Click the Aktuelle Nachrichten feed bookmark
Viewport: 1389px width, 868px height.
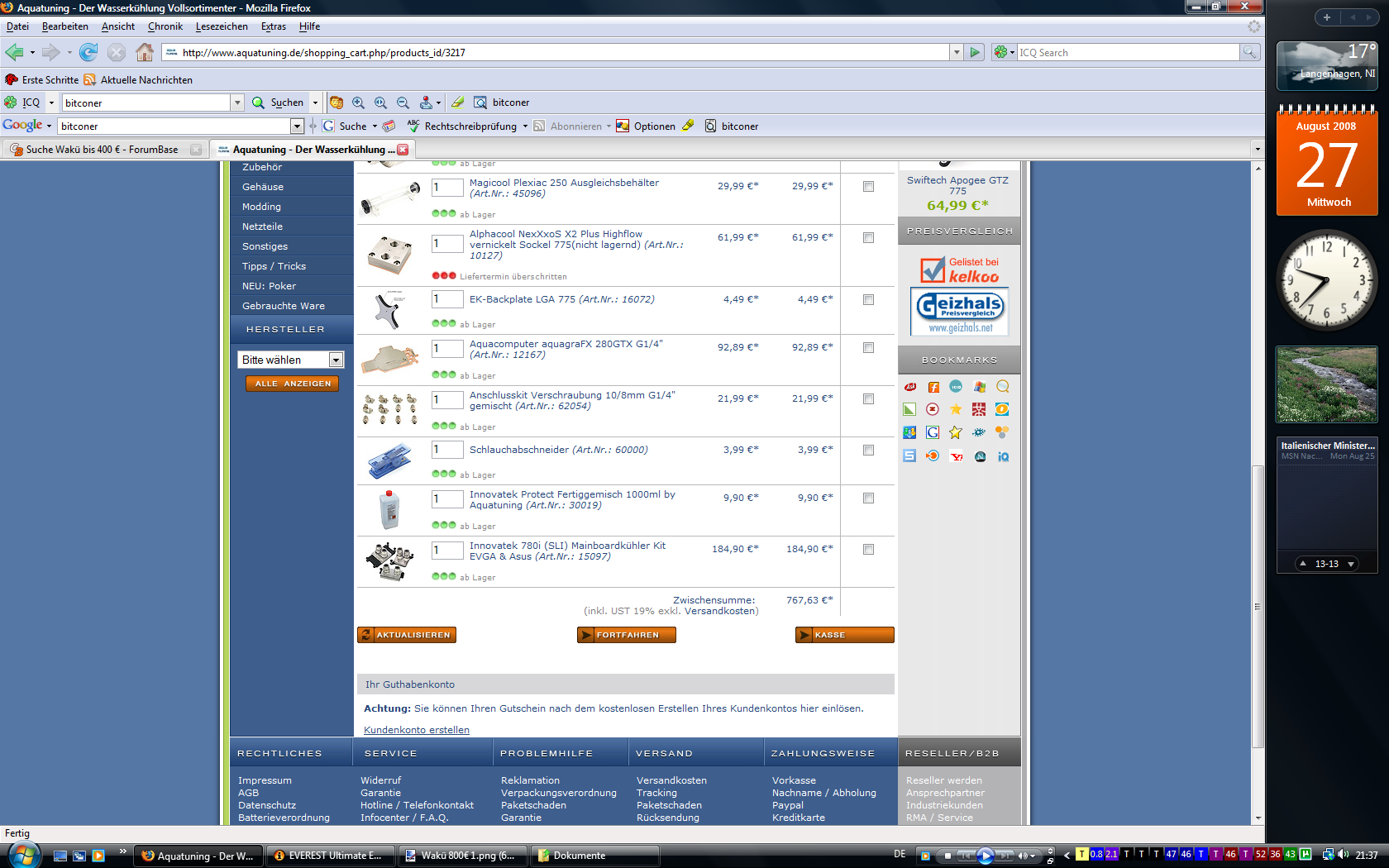(138, 80)
